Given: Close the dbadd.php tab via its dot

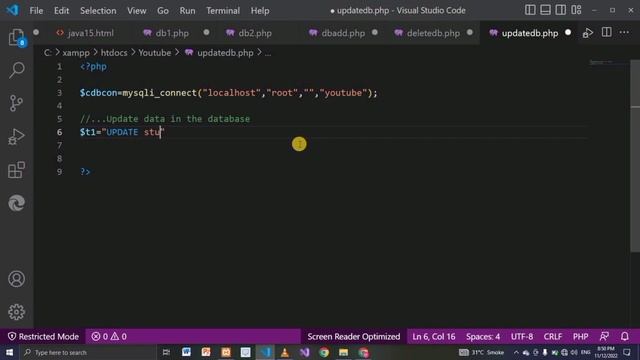Looking at the screenshot, I should click(x=375, y=33).
